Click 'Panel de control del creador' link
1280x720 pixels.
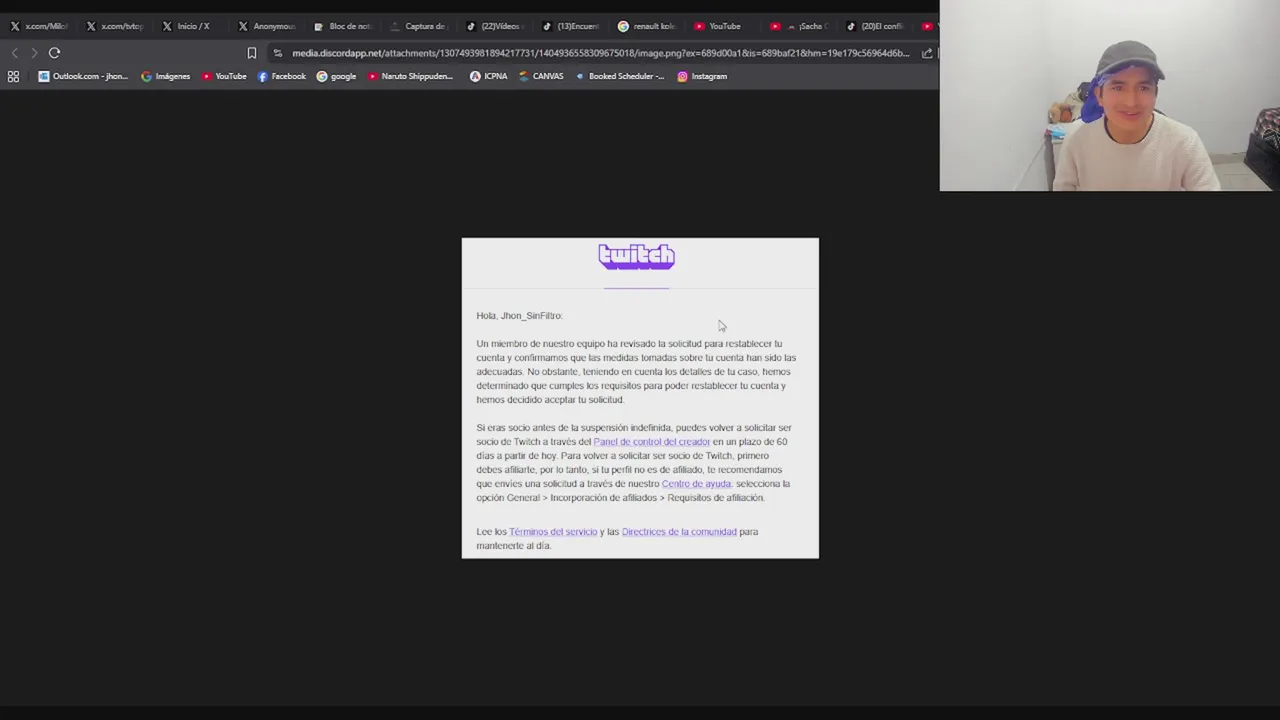(651, 442)
